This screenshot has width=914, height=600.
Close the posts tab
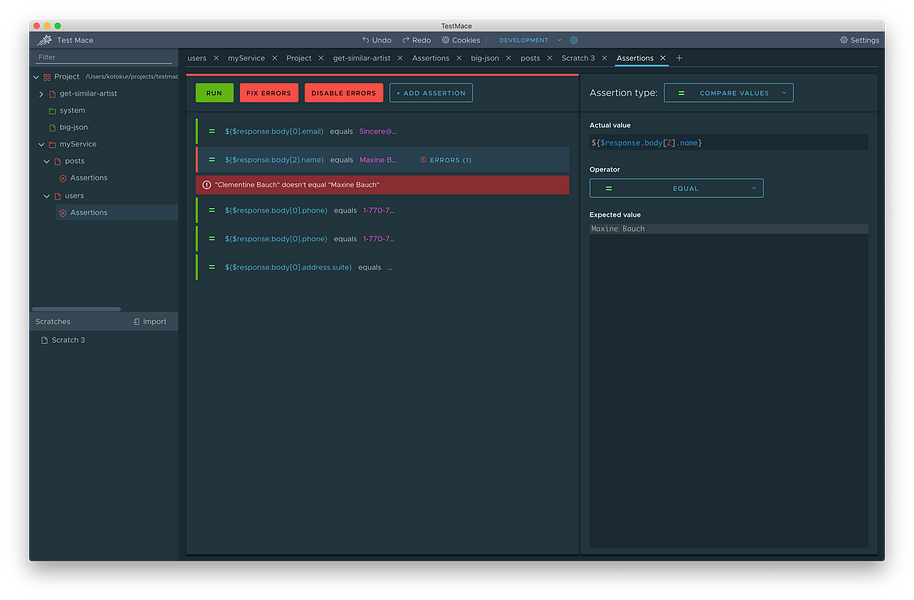tap(550, 58)
